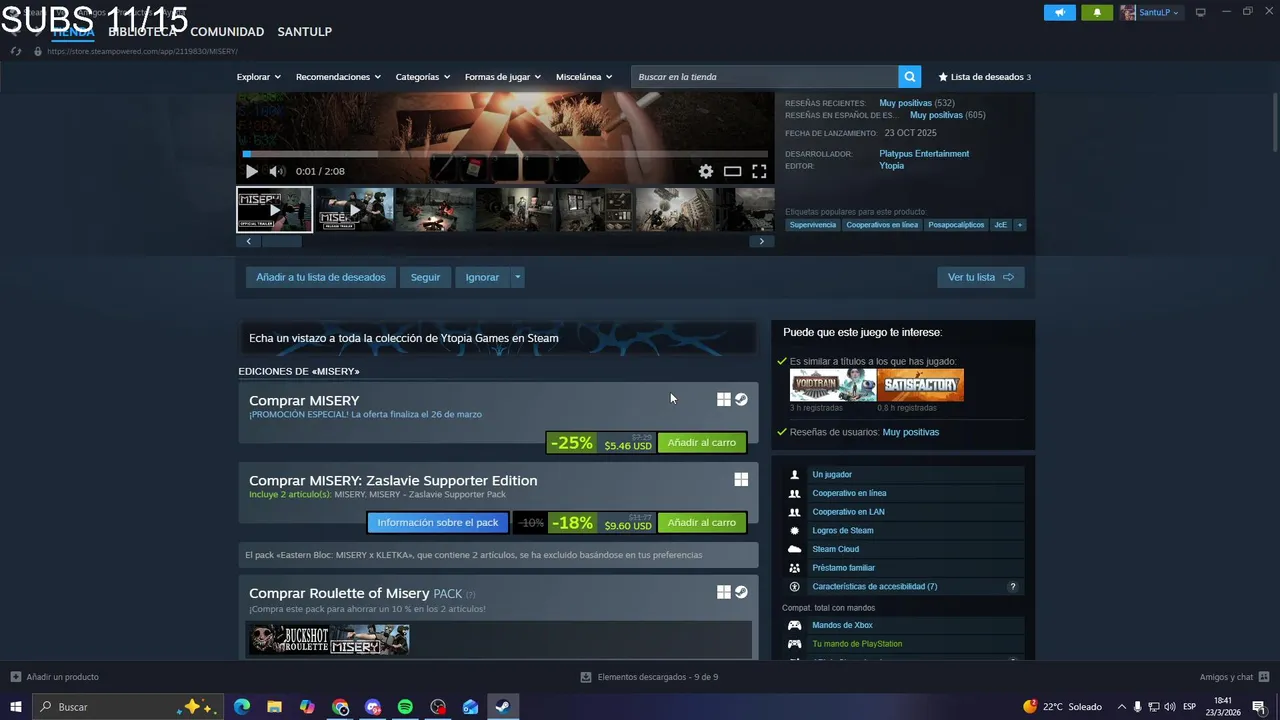Click Windows icon beside Comprar MISERY
The height and width of the screenshot is (720, 1280).
724,400
